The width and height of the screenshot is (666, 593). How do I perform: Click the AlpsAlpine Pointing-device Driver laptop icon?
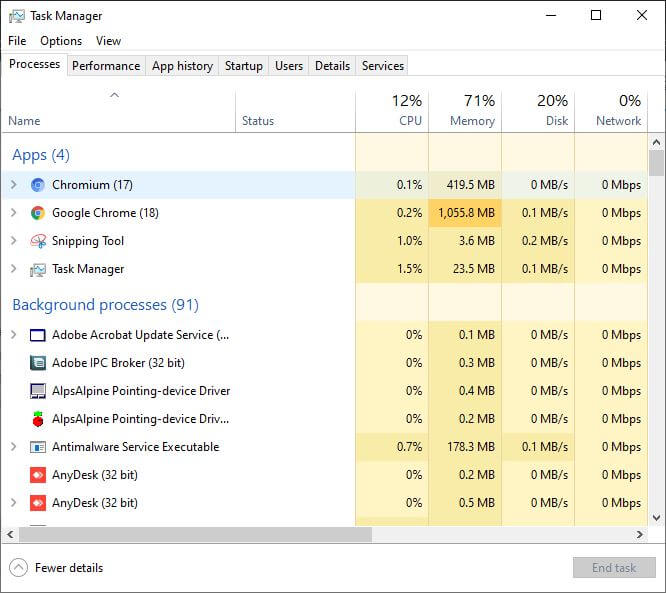tap(38, 391)
